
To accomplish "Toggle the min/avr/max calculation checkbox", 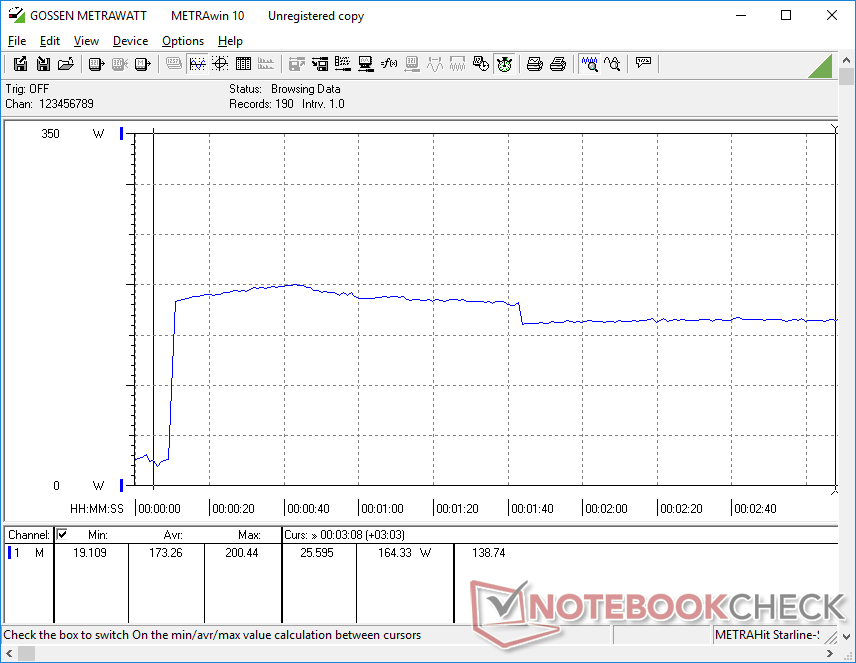I will [62, 534].
